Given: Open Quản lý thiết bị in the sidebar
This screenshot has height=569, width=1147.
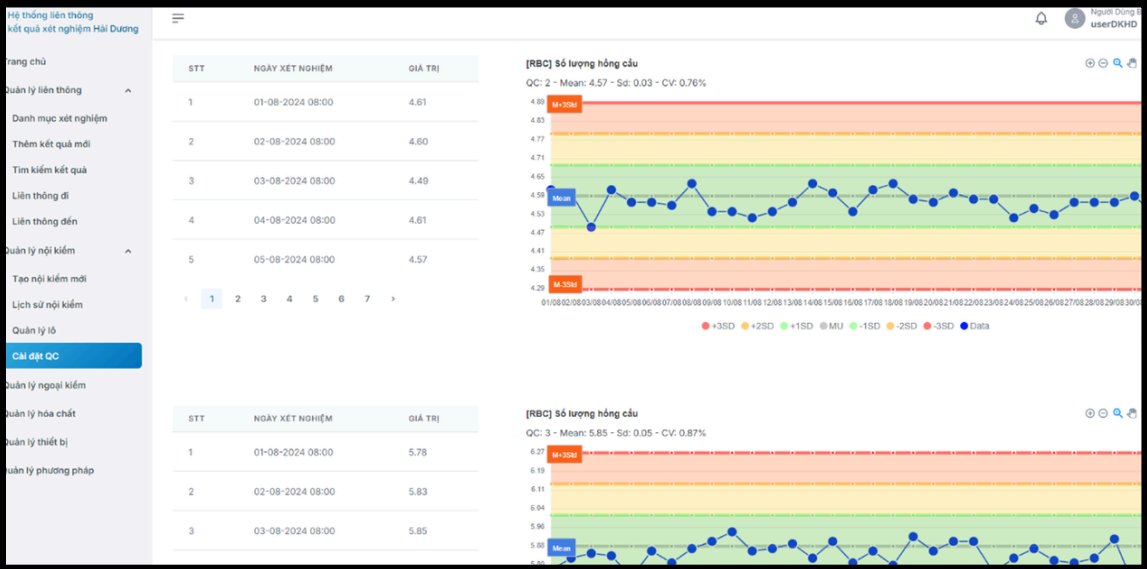Looking at the screenshot, I should point(39,442).
